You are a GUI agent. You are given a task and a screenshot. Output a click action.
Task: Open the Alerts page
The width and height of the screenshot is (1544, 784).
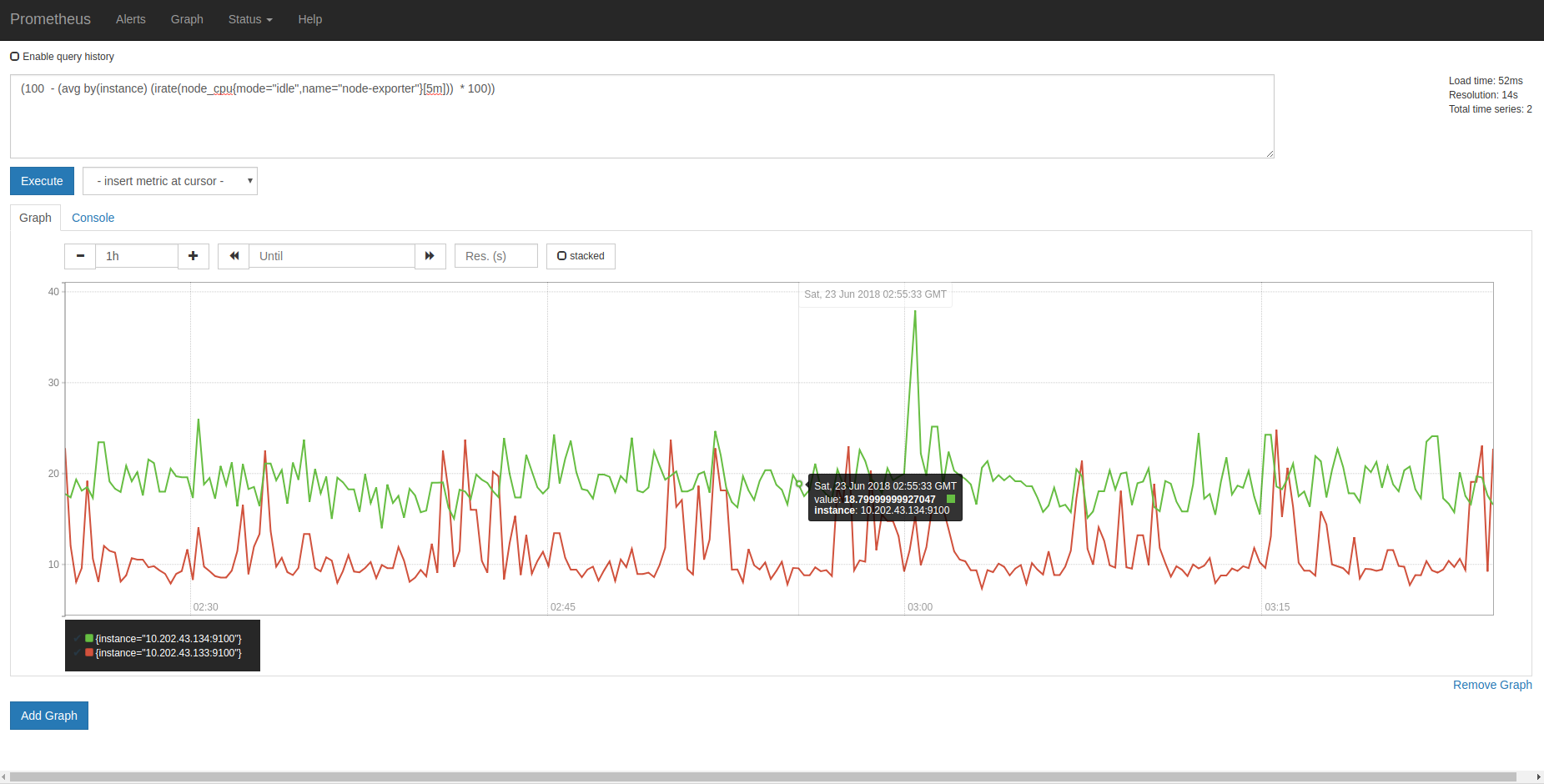click(130, 19)
